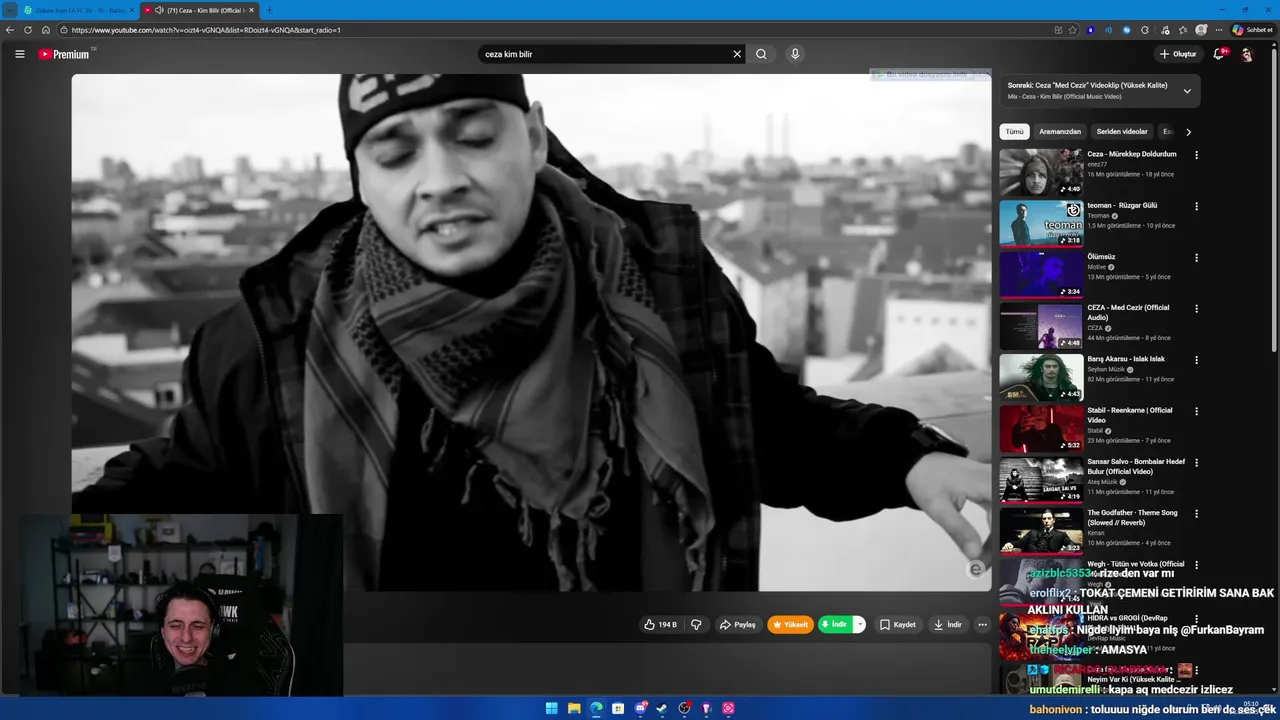
Task: Open Sansar Salvo - Bombalar Hedef Bulur title
Action: coord(1136,466)
